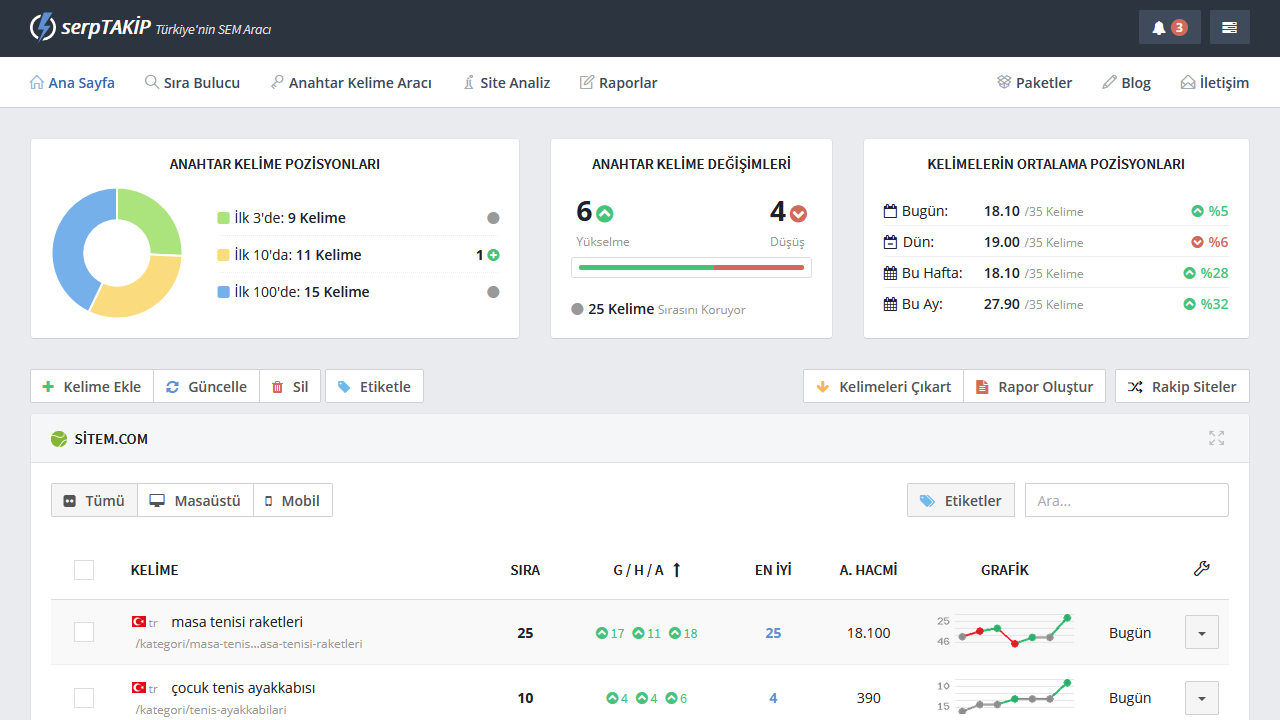Viewport: 1280px width, 720px height.
Task: Click the serpTAKIP logo
Action: click(92, 27)
